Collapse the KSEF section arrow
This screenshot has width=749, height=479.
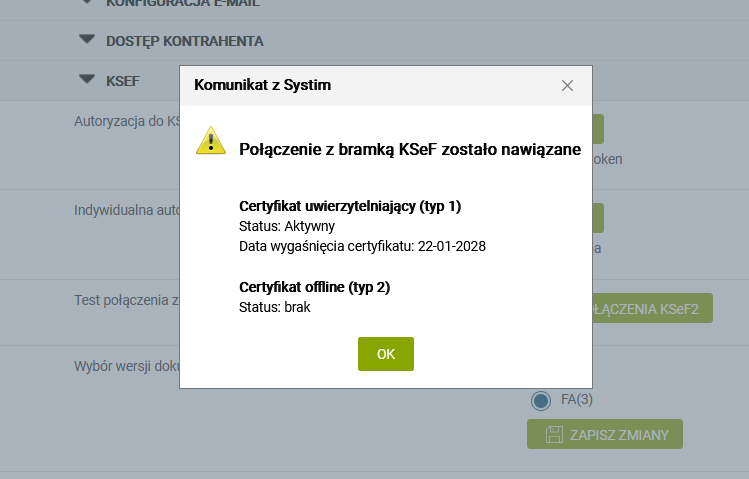coord(87,79)
